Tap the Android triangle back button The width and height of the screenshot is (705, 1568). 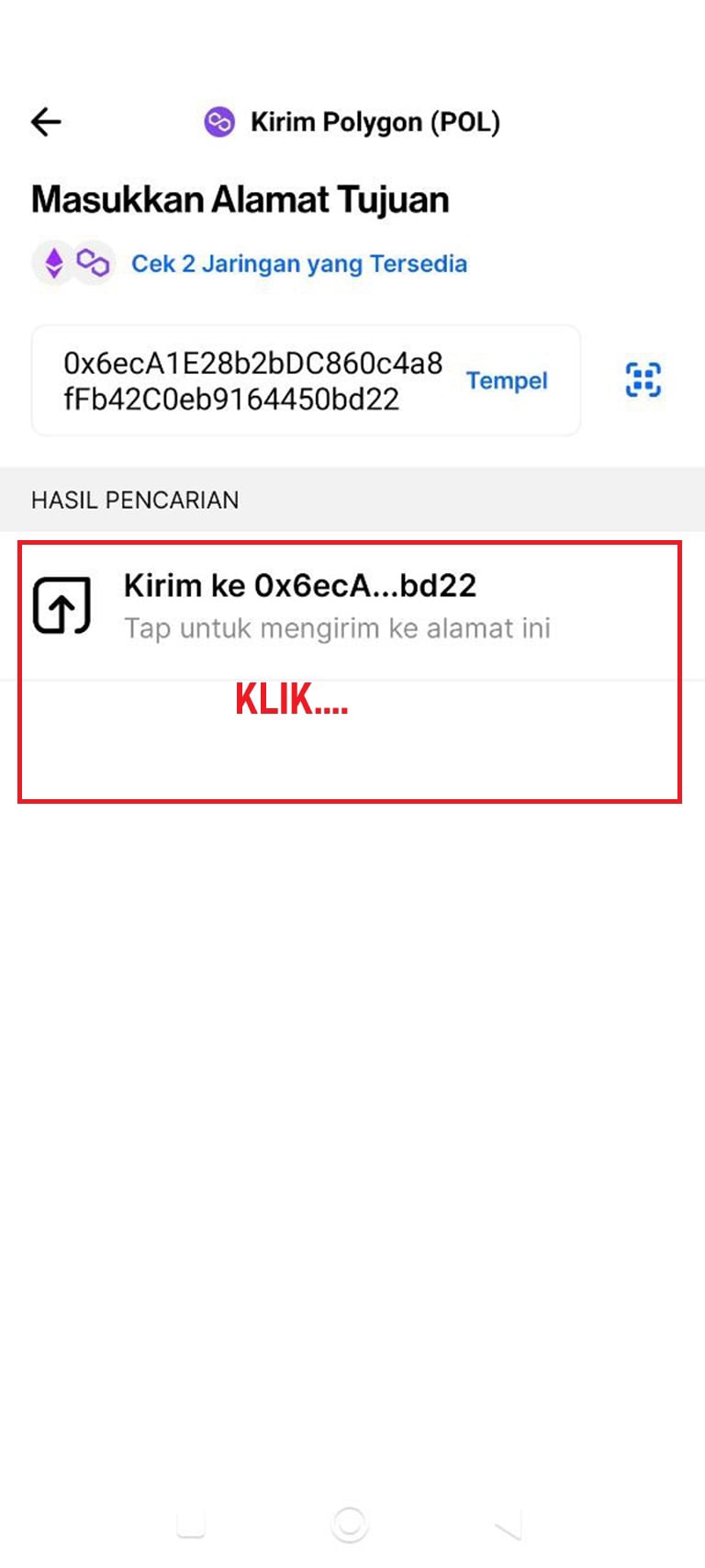click(508, 1525)
